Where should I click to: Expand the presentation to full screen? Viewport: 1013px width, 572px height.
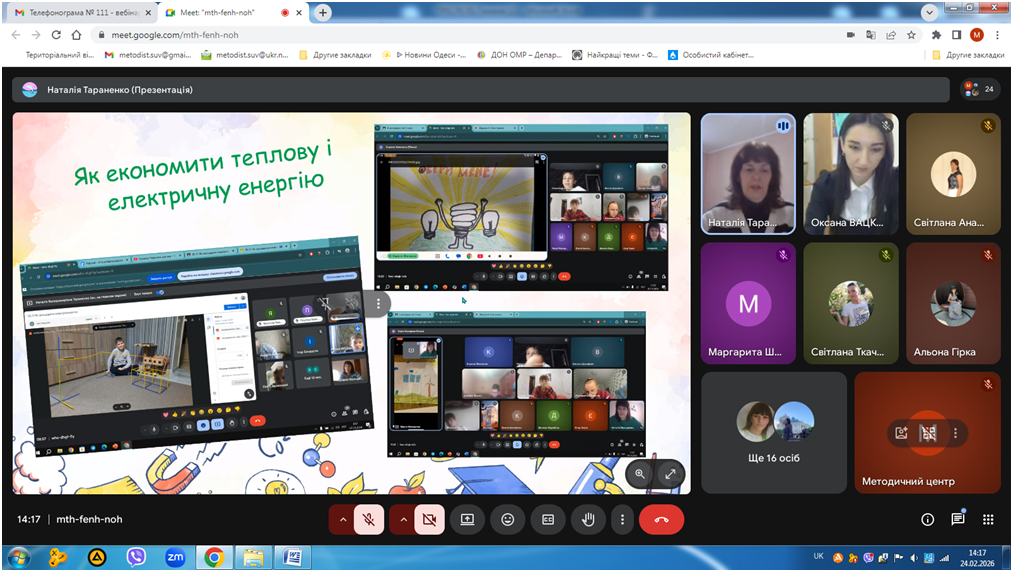[x=671, y=473]
